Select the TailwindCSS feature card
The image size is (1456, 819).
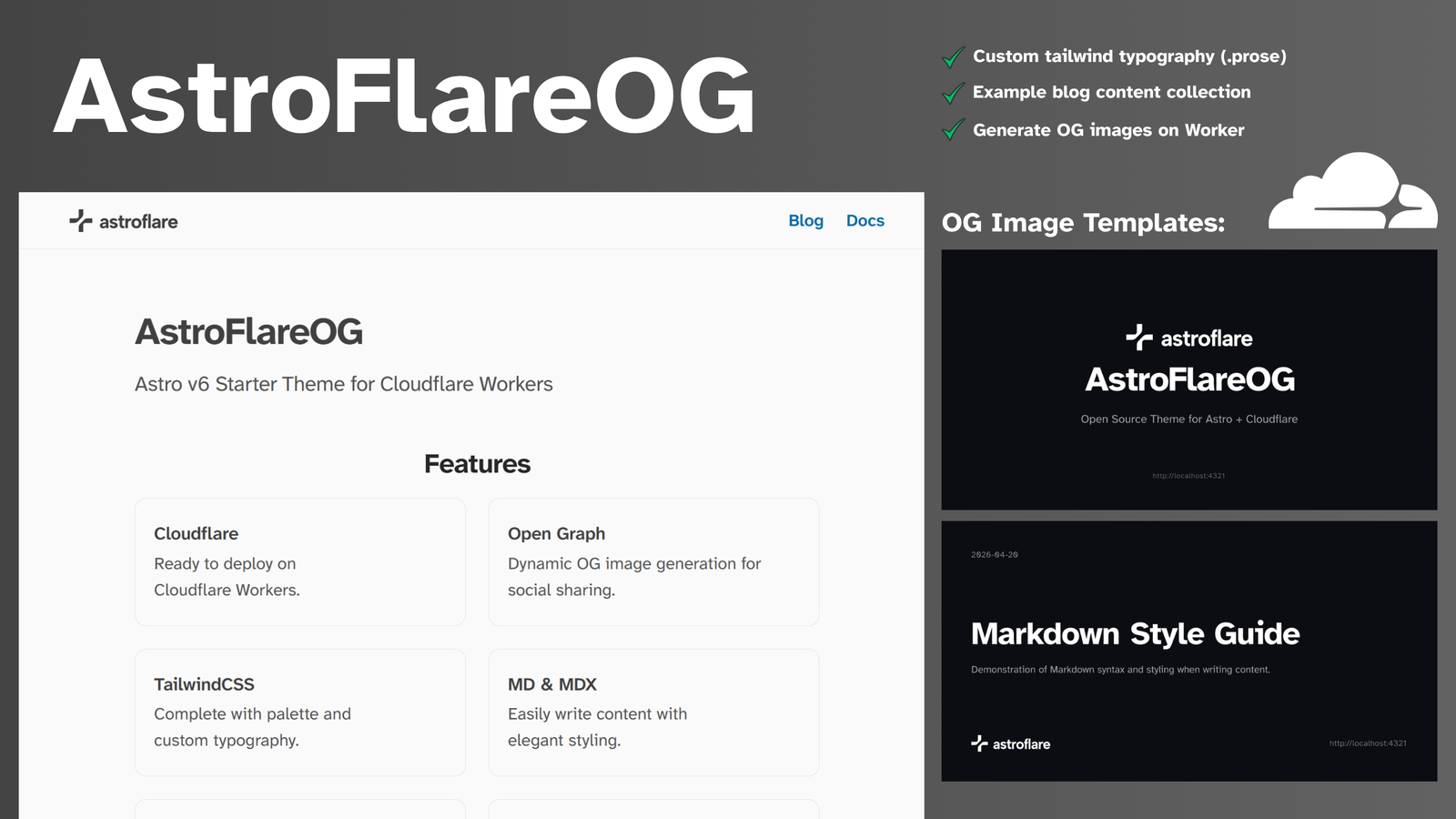pyautogui.click(x=300, y=713)
